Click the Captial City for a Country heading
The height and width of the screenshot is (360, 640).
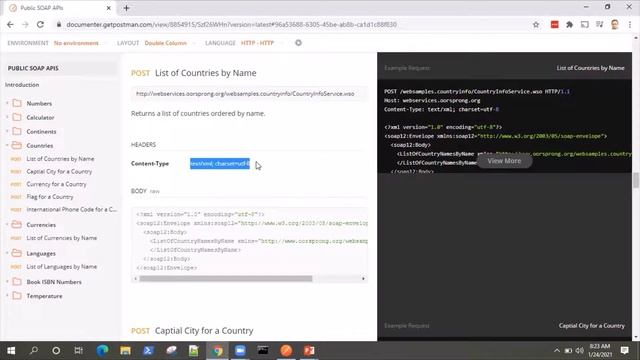click(204, 331)
